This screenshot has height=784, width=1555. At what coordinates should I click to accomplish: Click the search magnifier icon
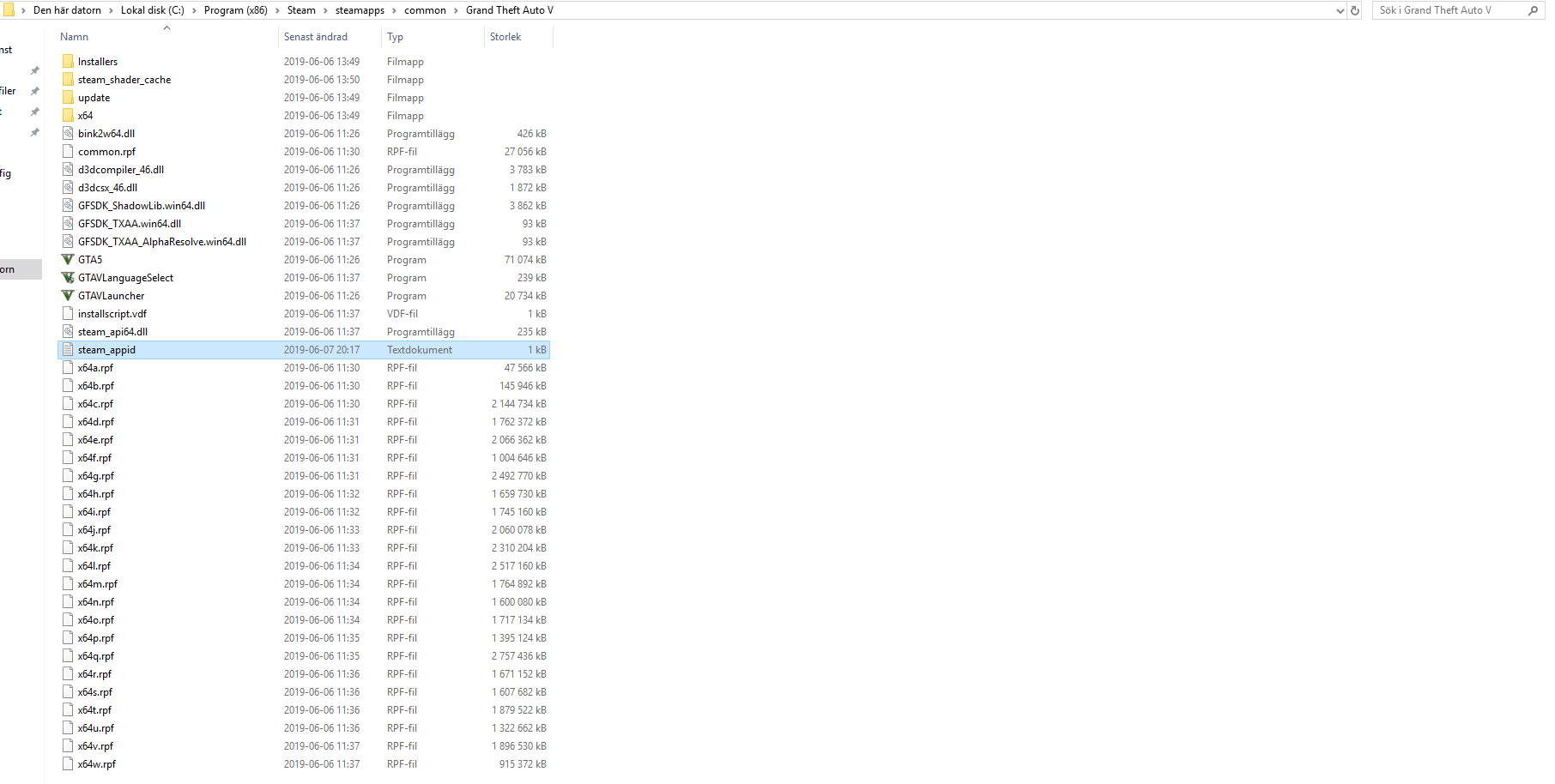pos(1533,10)
